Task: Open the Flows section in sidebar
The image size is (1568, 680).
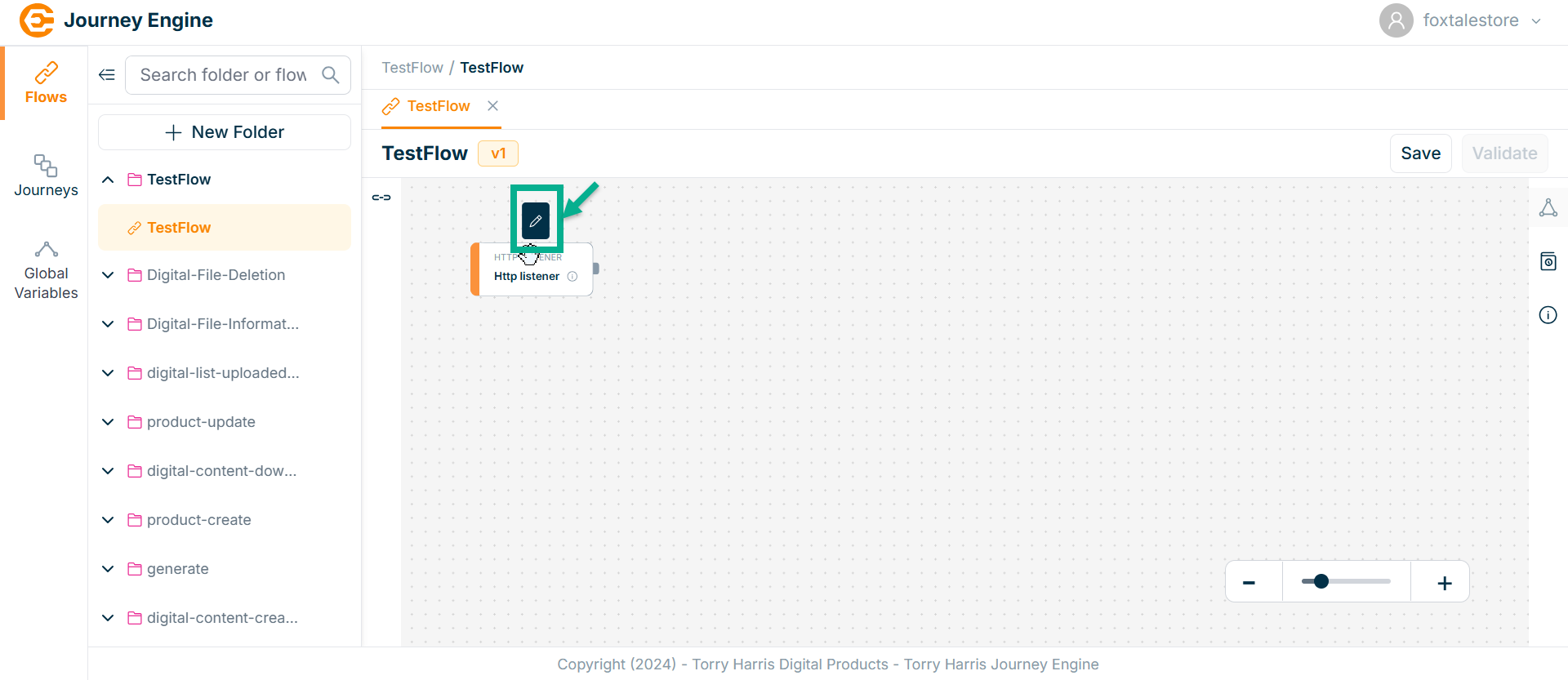Action: [46, 83]
